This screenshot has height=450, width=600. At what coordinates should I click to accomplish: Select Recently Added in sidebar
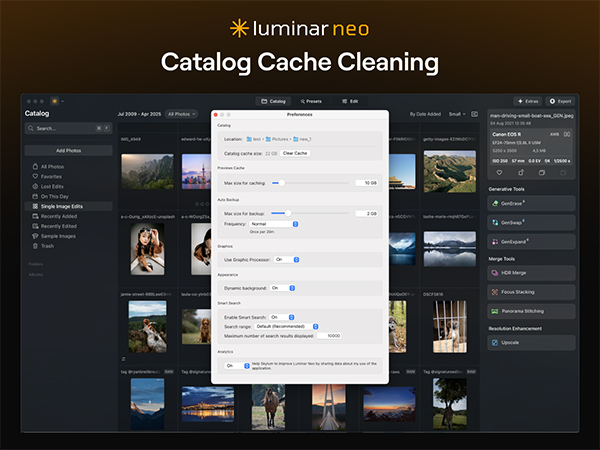coord(68,216)
